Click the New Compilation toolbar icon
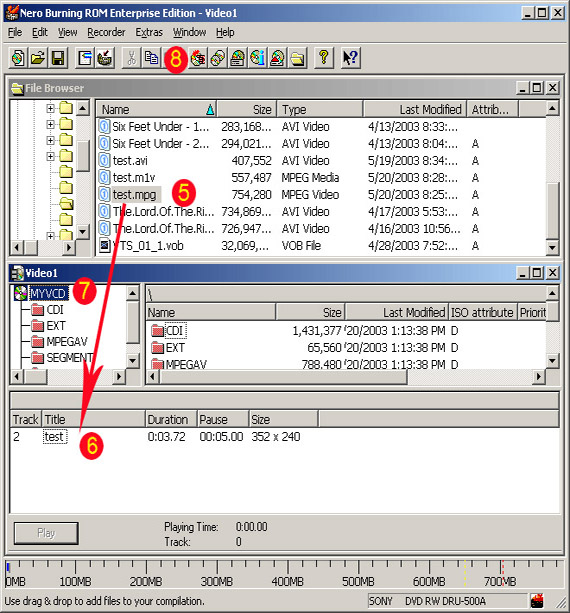 point(18,58)
